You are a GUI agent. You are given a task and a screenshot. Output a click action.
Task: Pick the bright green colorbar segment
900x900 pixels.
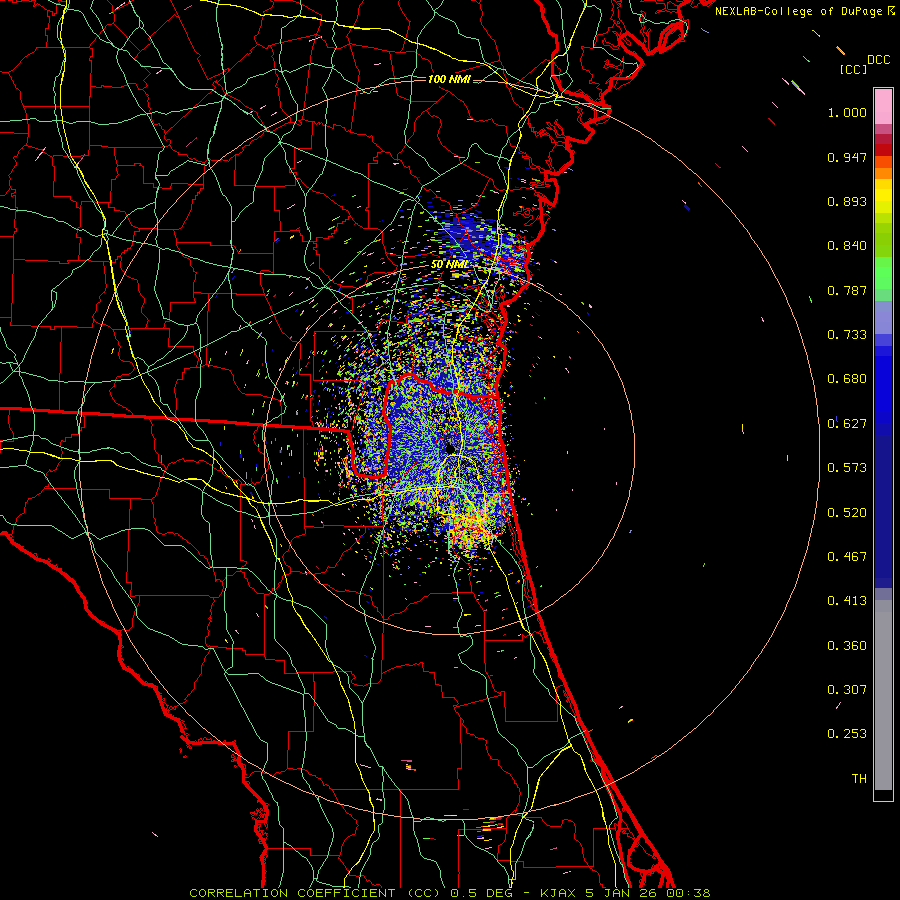click(883, 273)
